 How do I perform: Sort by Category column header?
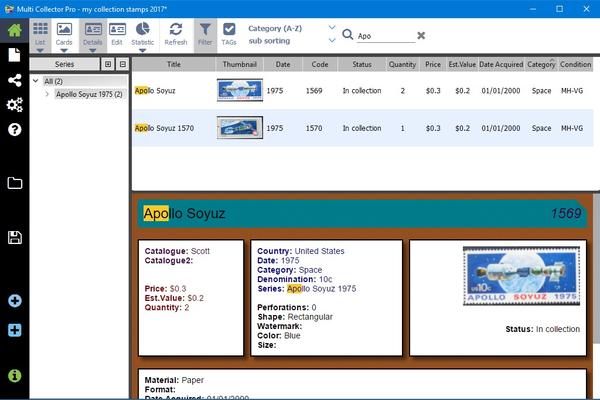click(x=541, y=64)
